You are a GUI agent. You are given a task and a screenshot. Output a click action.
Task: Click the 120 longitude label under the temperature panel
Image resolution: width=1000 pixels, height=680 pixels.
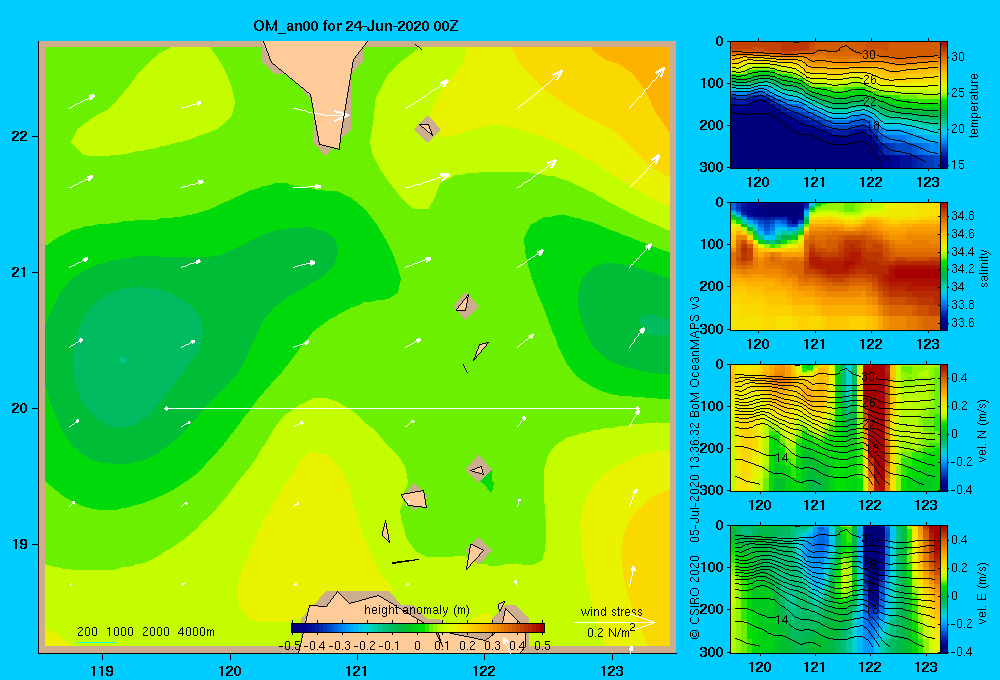[x=758, y=182]
